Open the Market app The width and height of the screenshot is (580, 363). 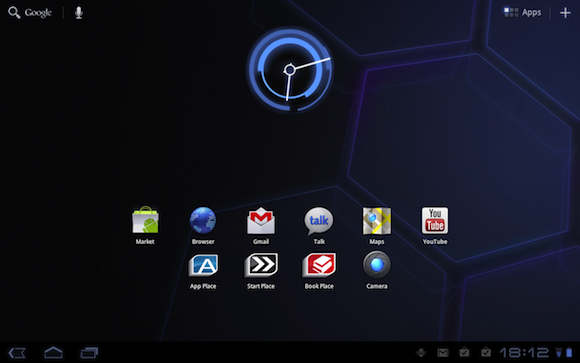[145, 225]
